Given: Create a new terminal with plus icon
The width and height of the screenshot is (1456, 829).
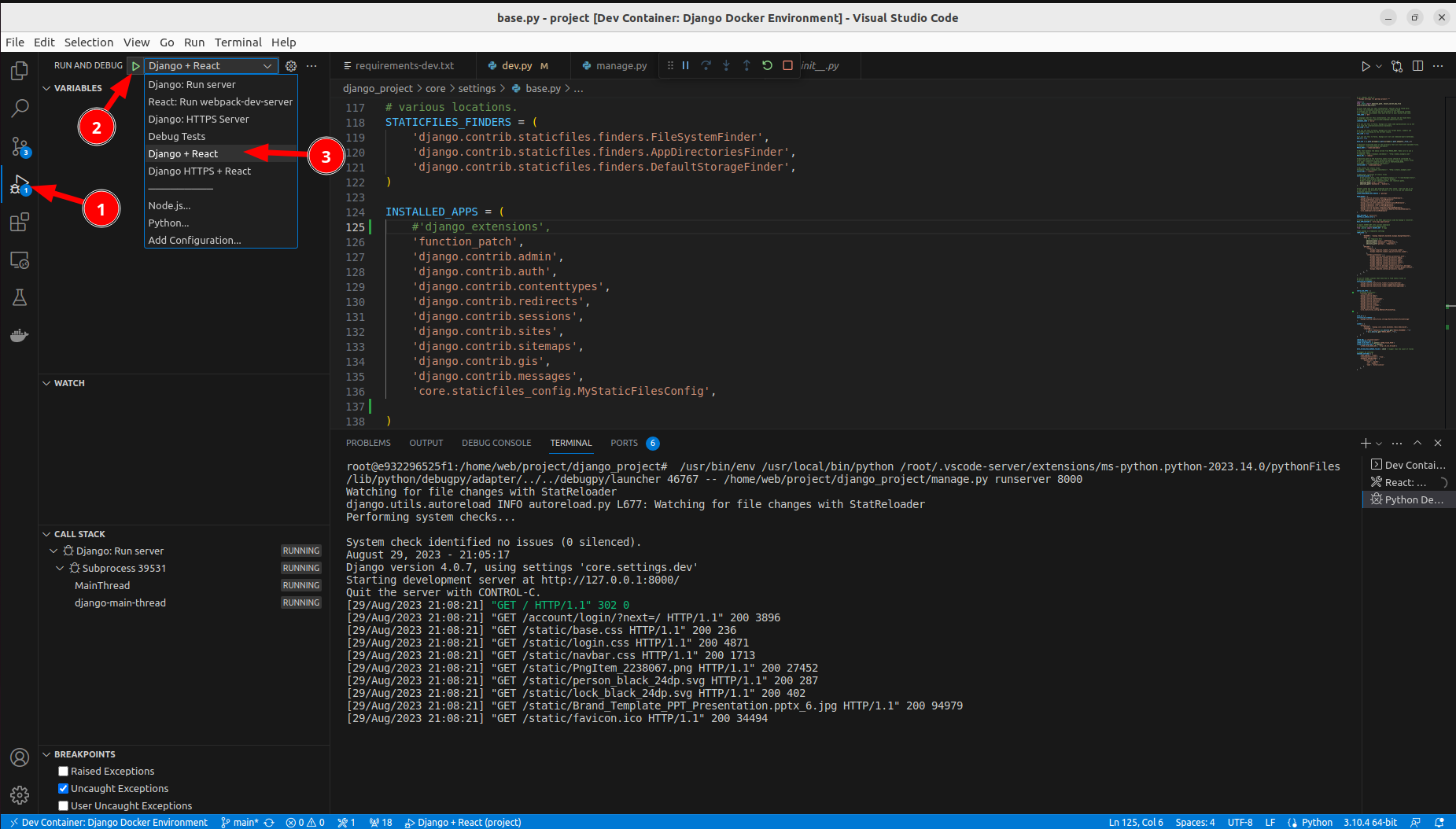Looking at the screenshot, I should 1366,443.
